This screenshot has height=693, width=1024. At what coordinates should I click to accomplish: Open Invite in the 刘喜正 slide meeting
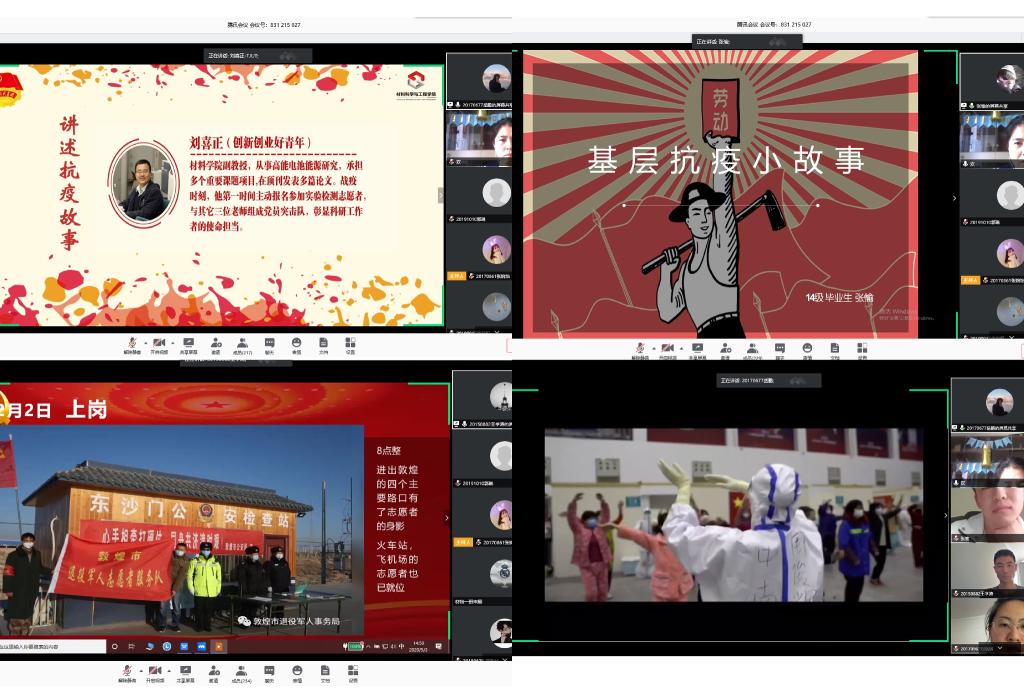[x=216, y=346]
